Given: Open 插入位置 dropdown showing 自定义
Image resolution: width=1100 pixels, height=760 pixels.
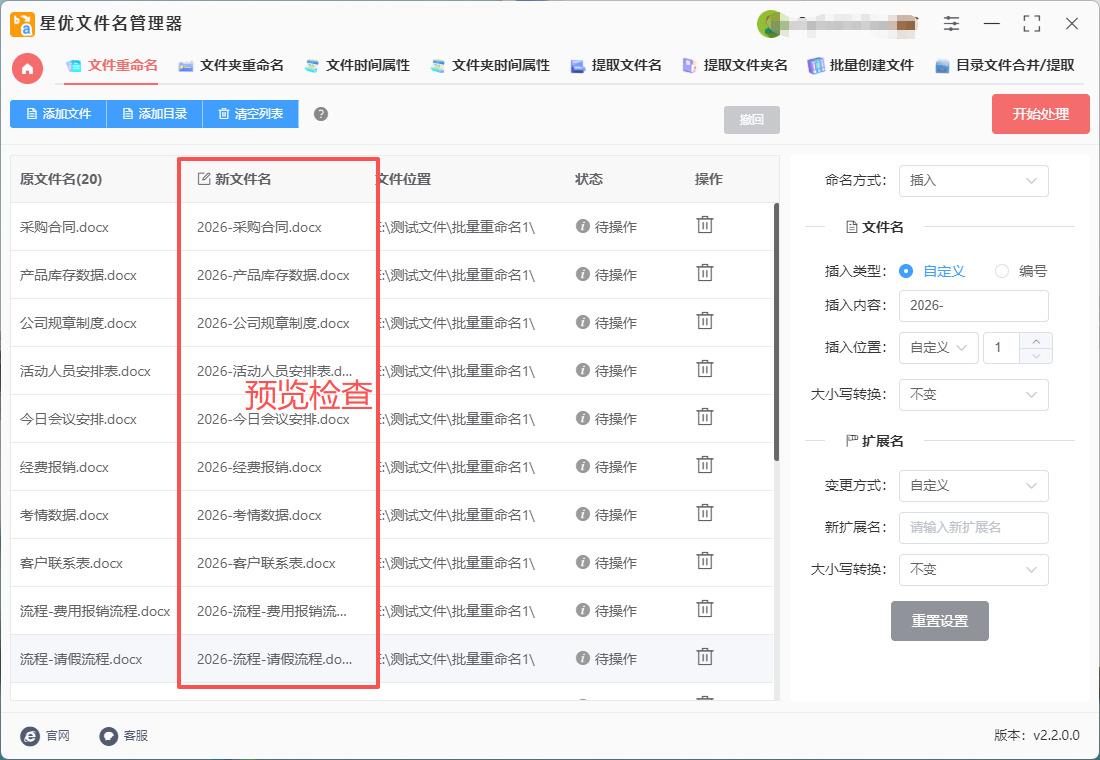Looking at the screenshot, I should click(939, 347).
